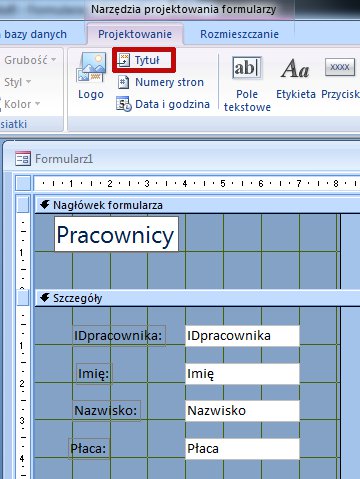
Task: Open the Grubość dropdown
Action: (30, 60)
